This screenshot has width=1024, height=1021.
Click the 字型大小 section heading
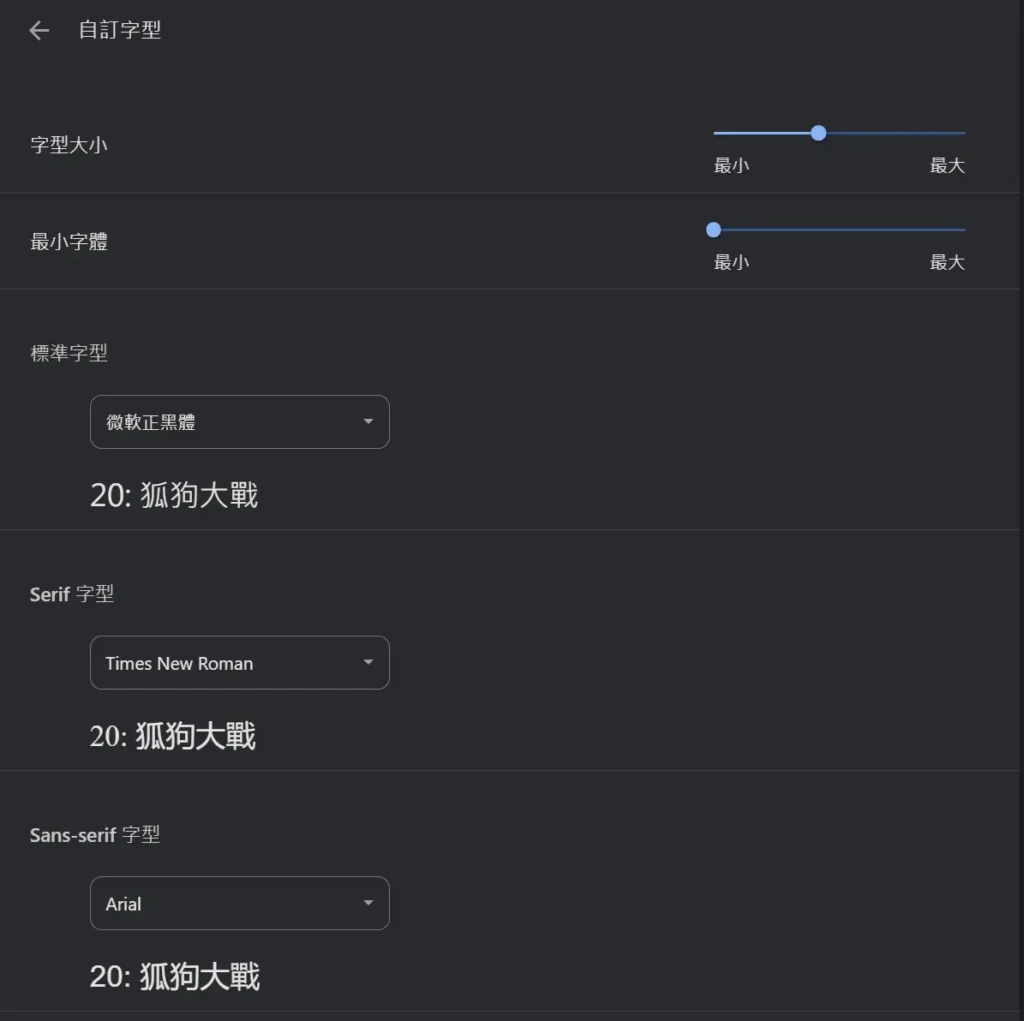click(70, 143)
